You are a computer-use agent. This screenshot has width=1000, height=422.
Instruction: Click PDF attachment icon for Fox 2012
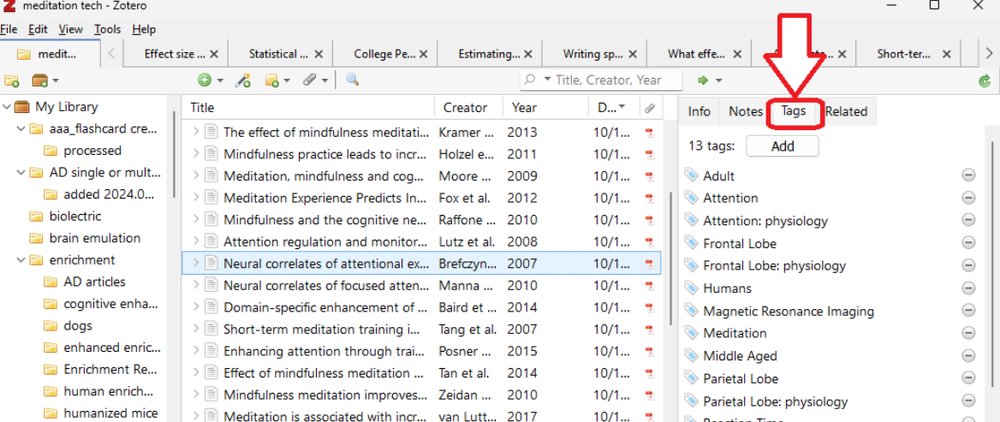tap(649, 198)
